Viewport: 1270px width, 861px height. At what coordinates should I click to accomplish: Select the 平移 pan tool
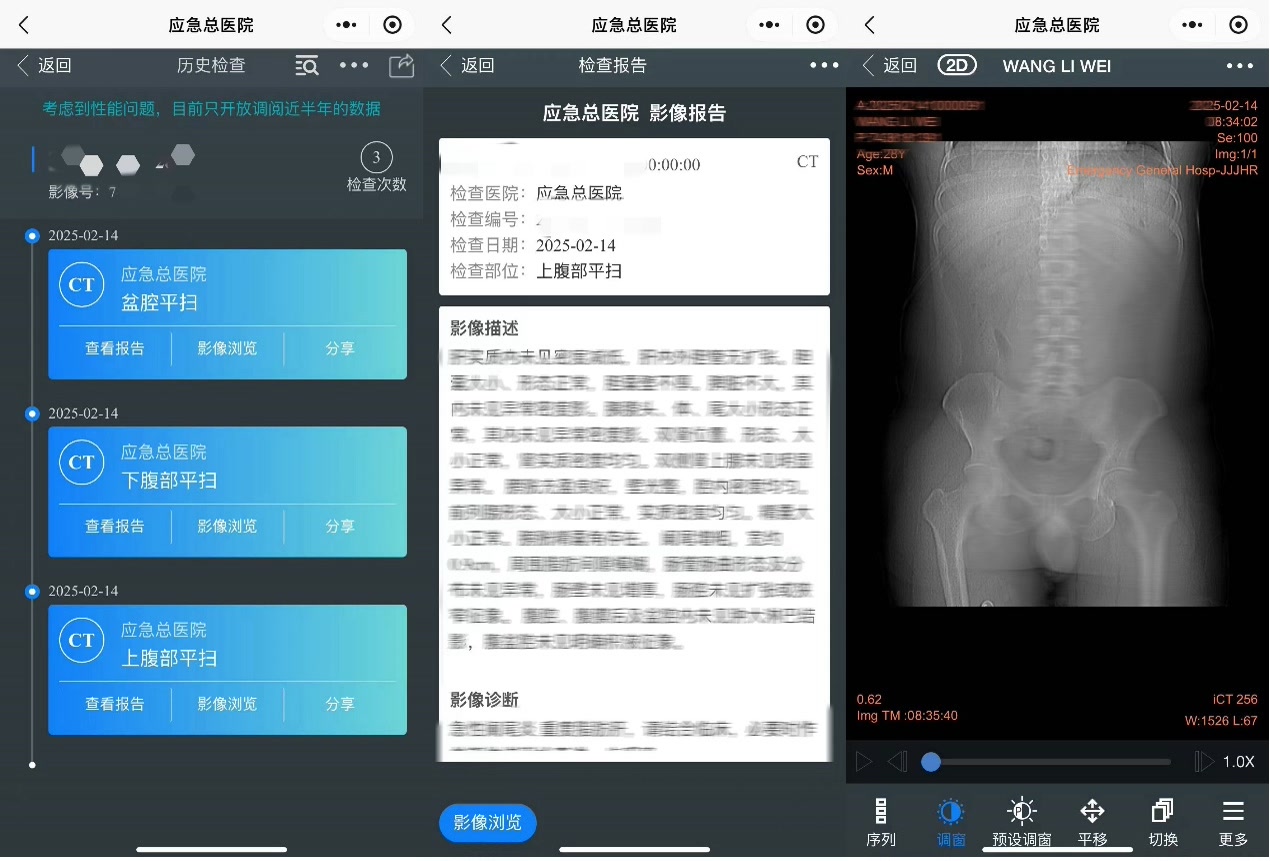click(1092, 822)
